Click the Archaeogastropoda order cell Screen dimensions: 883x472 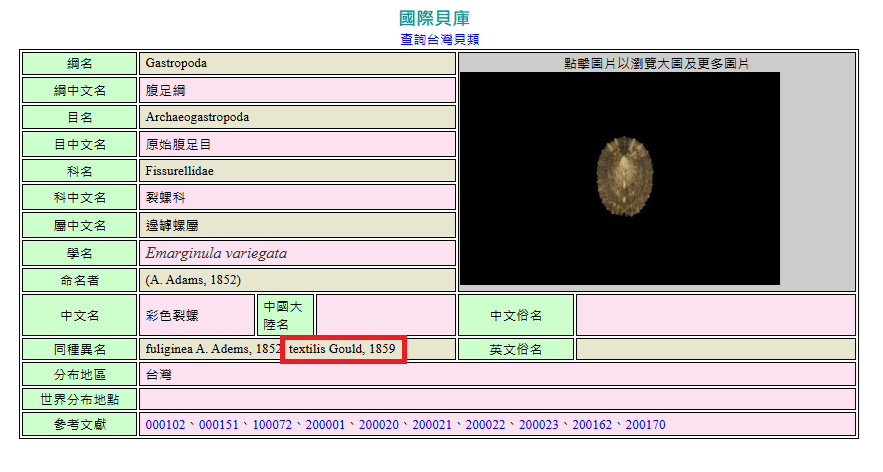click(297, 117)
